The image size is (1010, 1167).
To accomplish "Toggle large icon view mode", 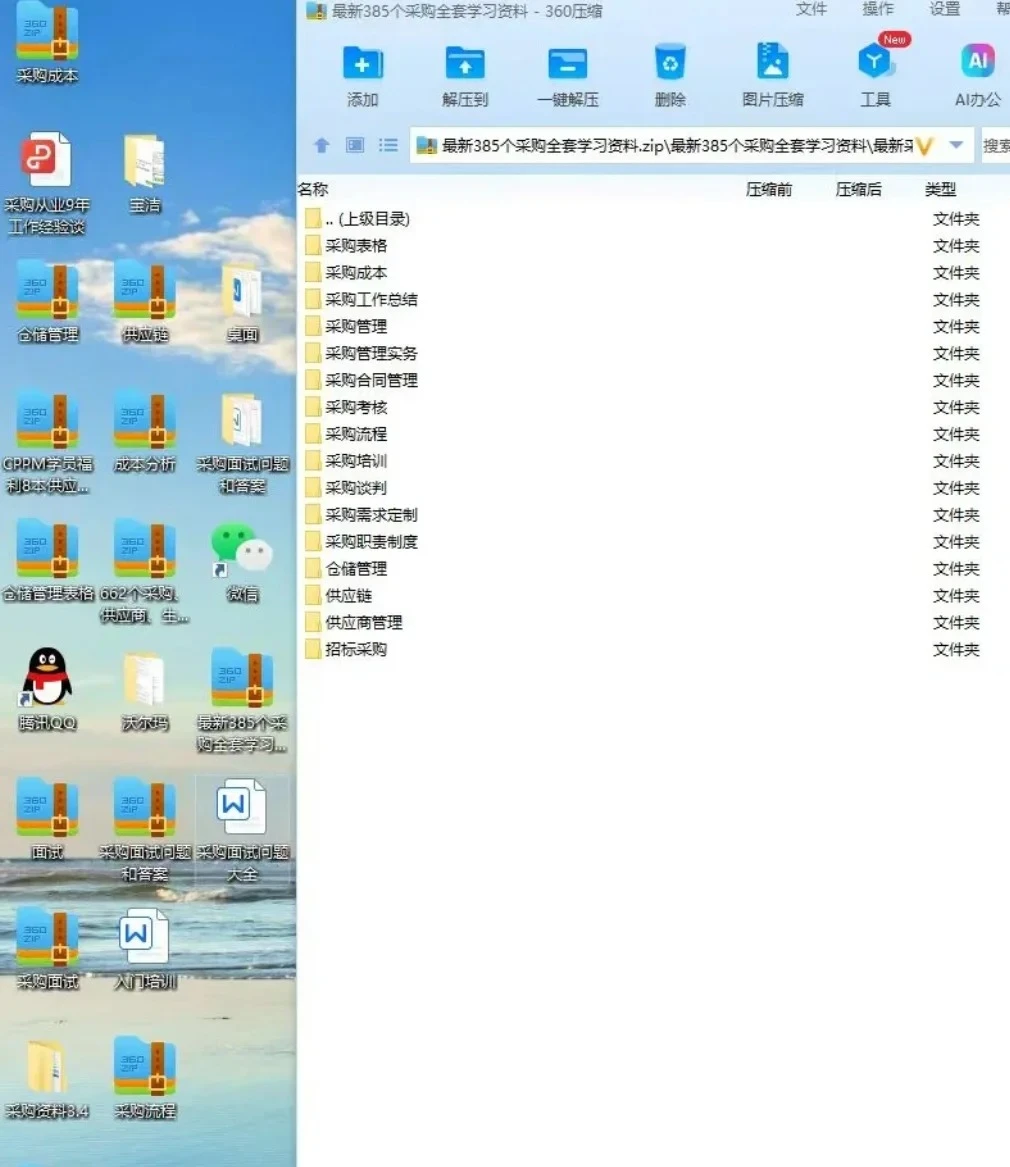I will (x=354, y=144).
